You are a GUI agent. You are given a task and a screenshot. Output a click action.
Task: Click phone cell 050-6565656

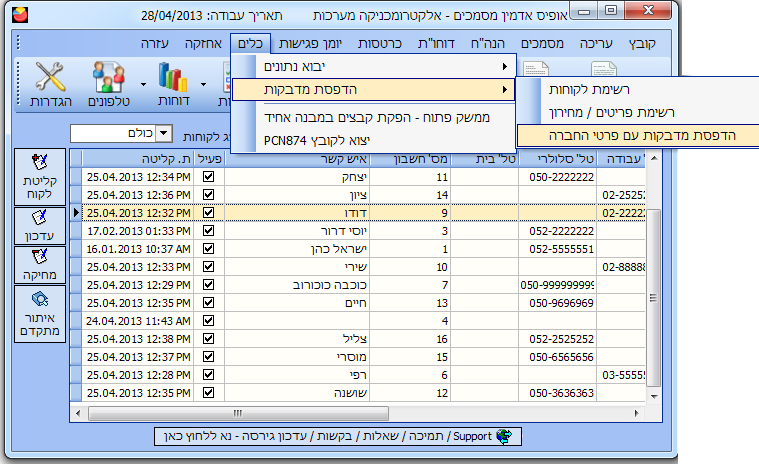(x=557, y=357)
